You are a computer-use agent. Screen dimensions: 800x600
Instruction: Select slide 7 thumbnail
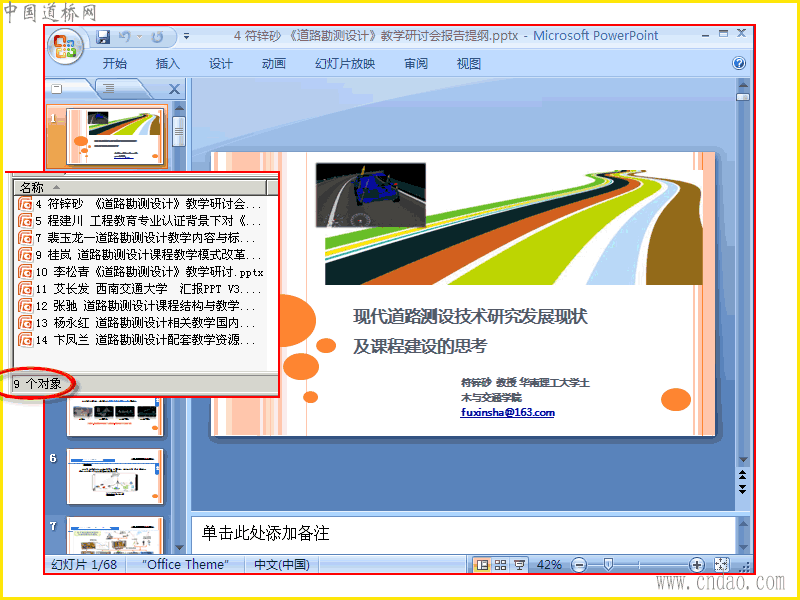(x=115, y=536)
